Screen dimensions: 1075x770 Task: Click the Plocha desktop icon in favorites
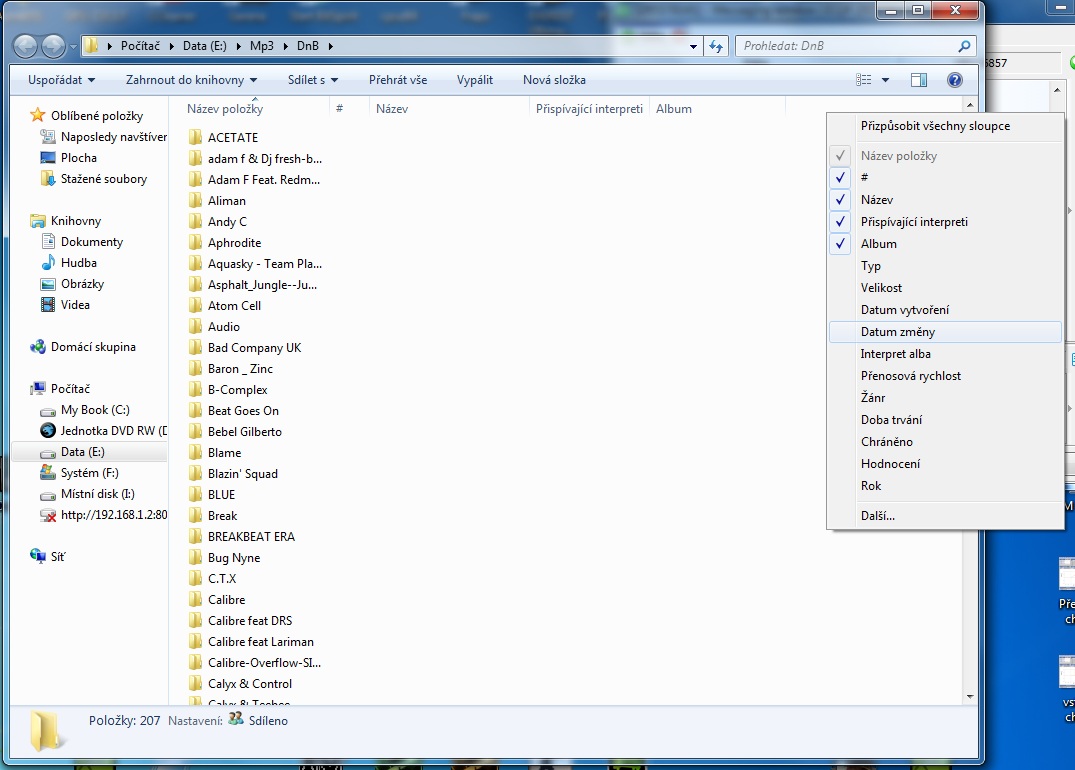point(48,158)
